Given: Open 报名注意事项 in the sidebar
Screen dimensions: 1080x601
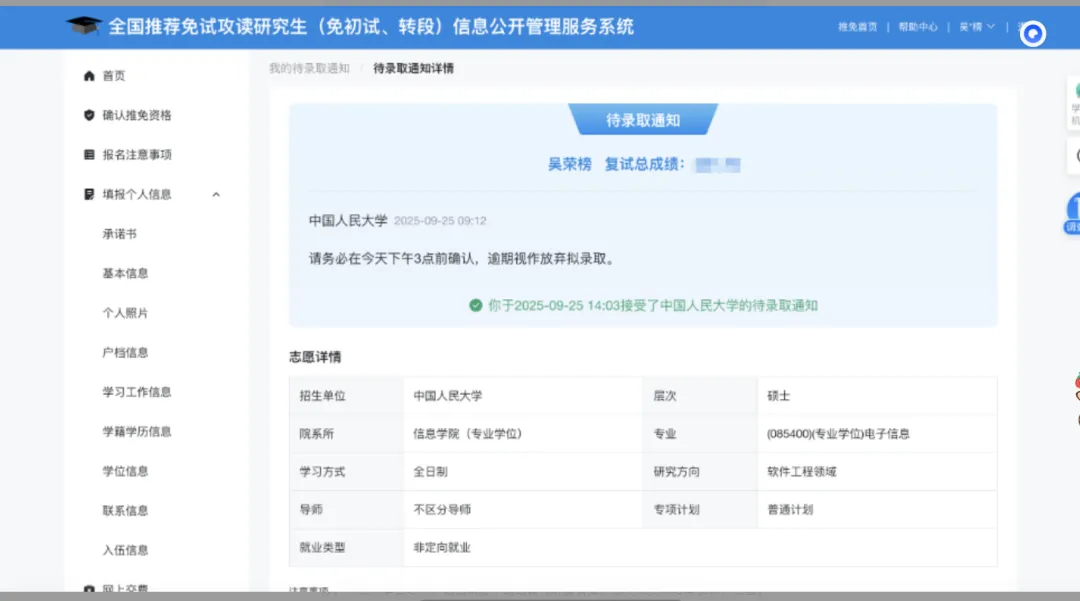Looking at the screenshot, I should (x=136, y=154).
